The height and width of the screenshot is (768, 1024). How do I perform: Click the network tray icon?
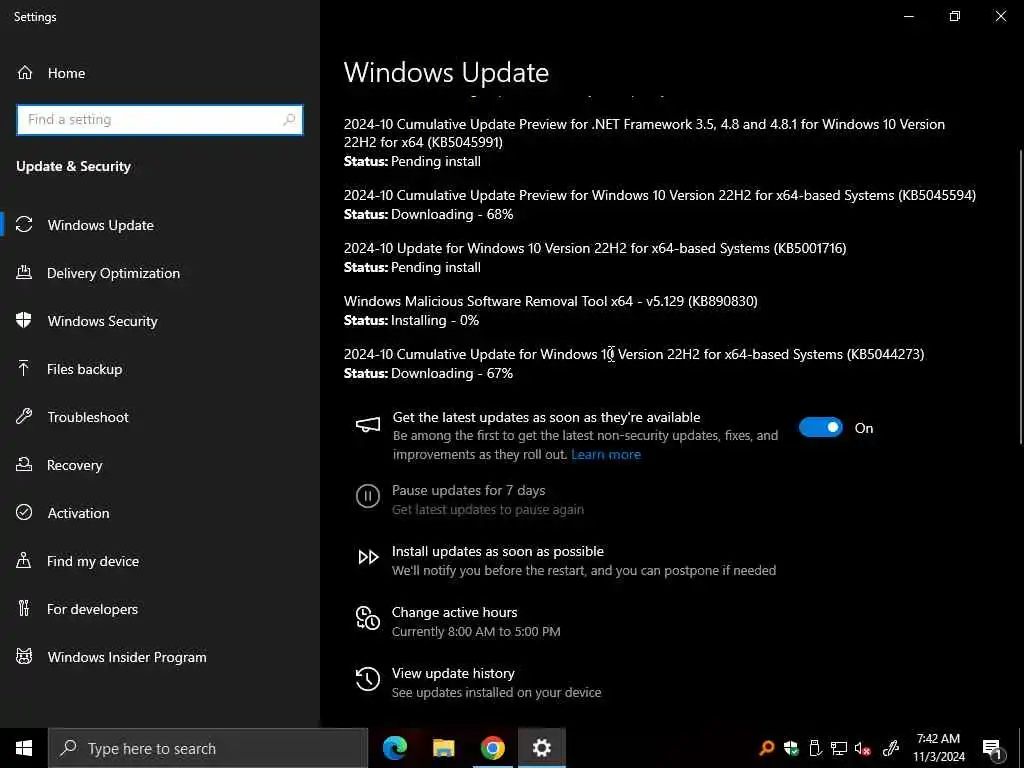[x=839, y=748]
